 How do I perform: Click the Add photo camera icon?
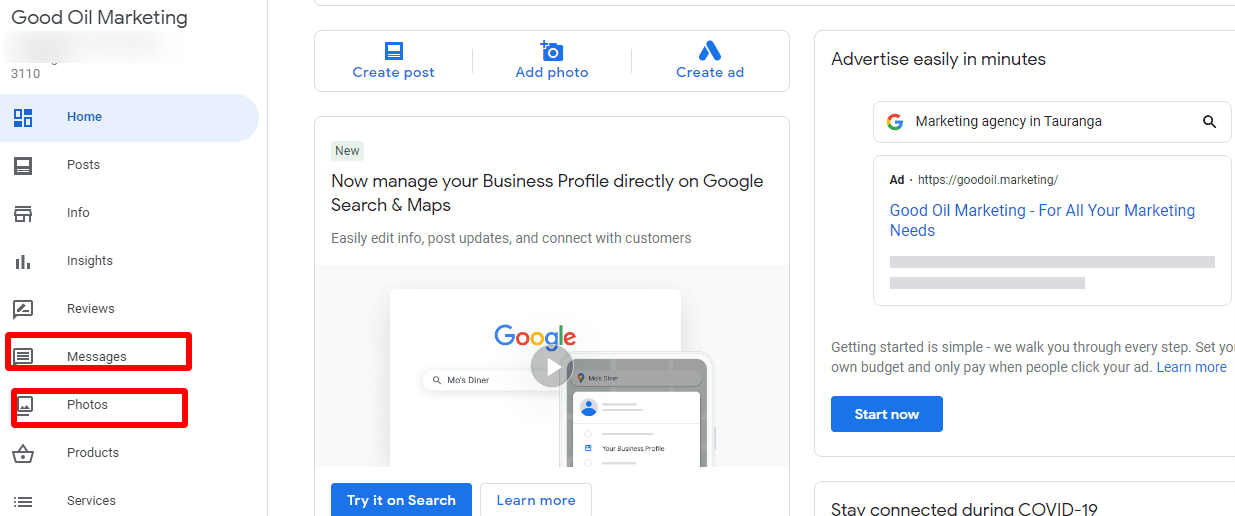click(551, 51)
